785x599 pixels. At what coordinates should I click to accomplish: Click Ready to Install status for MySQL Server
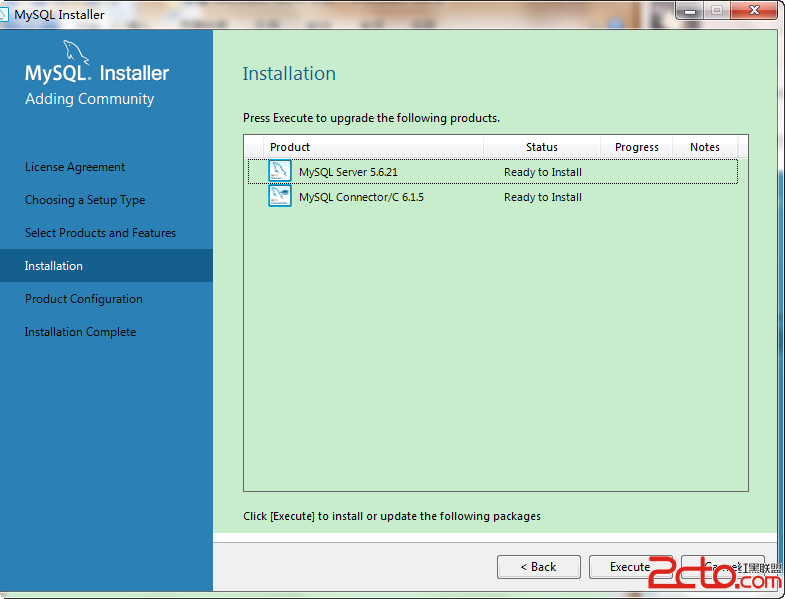pyautogui.click(x=543, y=172)
